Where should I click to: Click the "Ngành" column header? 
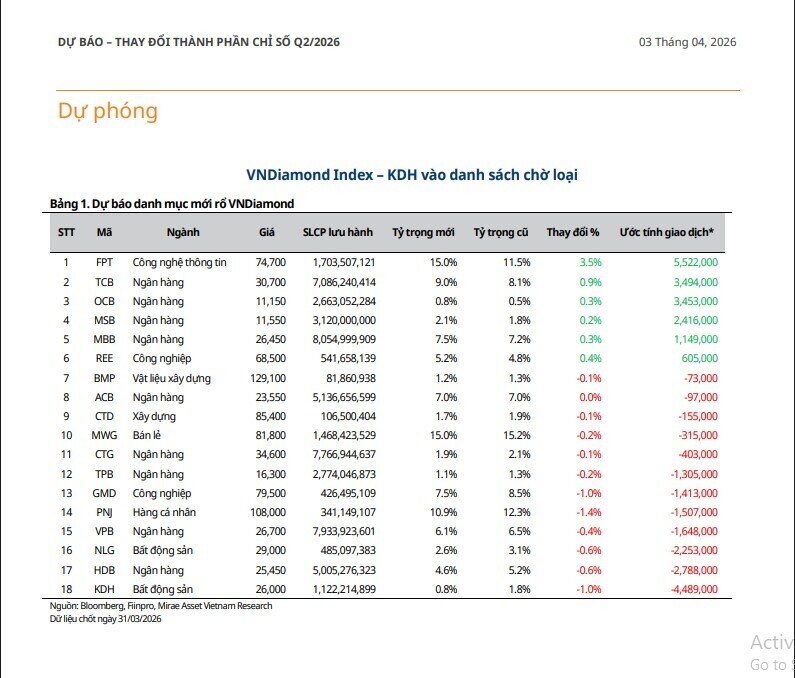pos(183,232)
